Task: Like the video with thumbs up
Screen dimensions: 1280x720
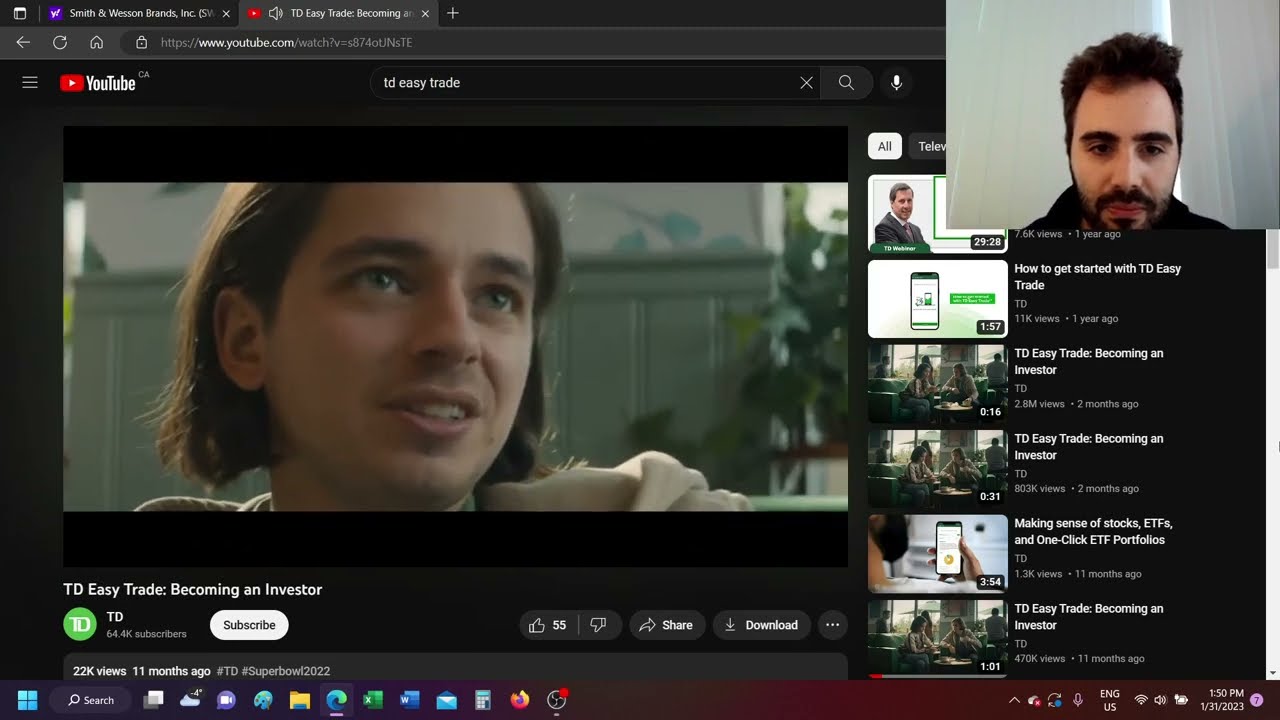Action: coord(548,625)
